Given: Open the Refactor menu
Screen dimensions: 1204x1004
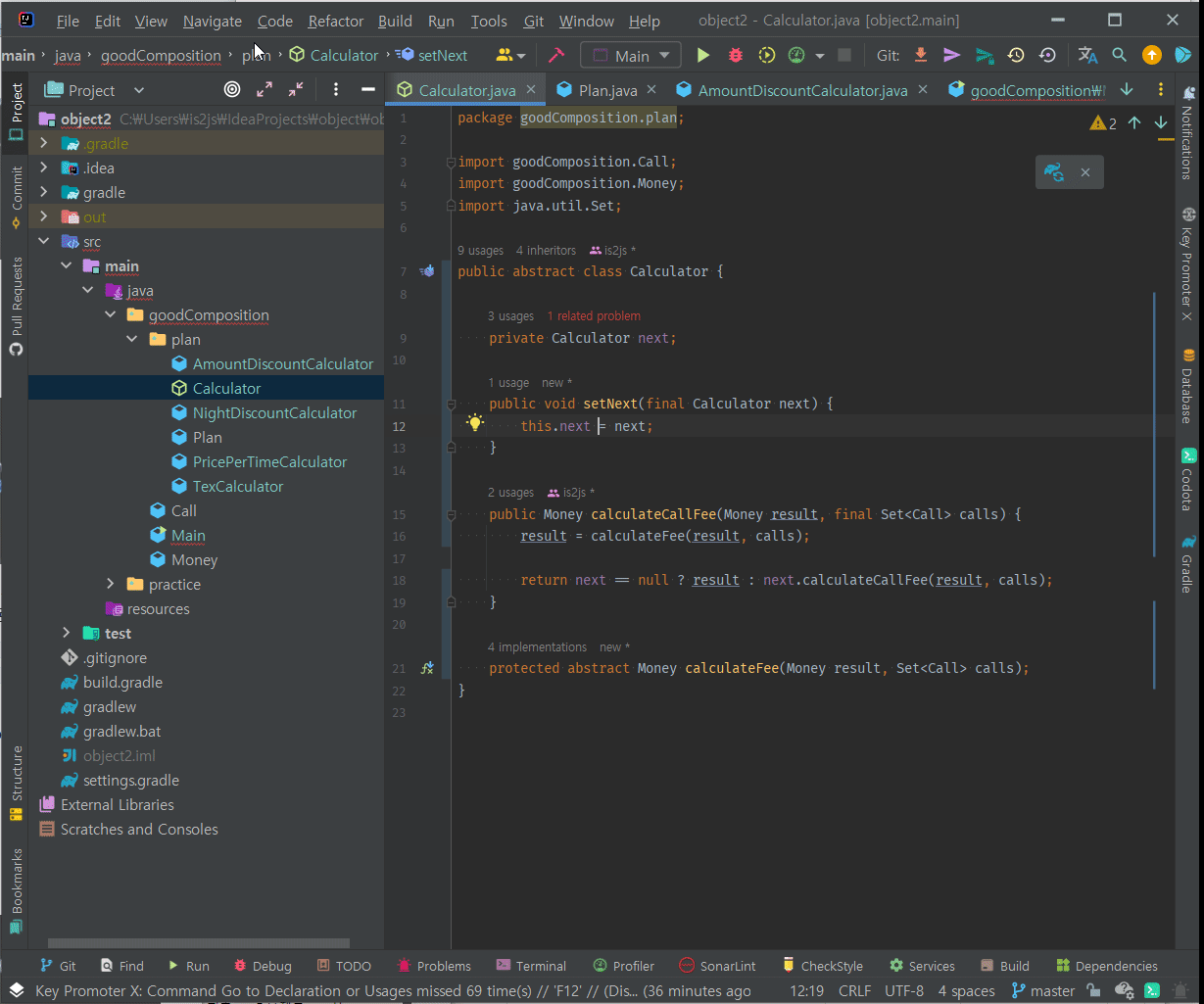Looking at the screenshot, I should click(335, 21).
